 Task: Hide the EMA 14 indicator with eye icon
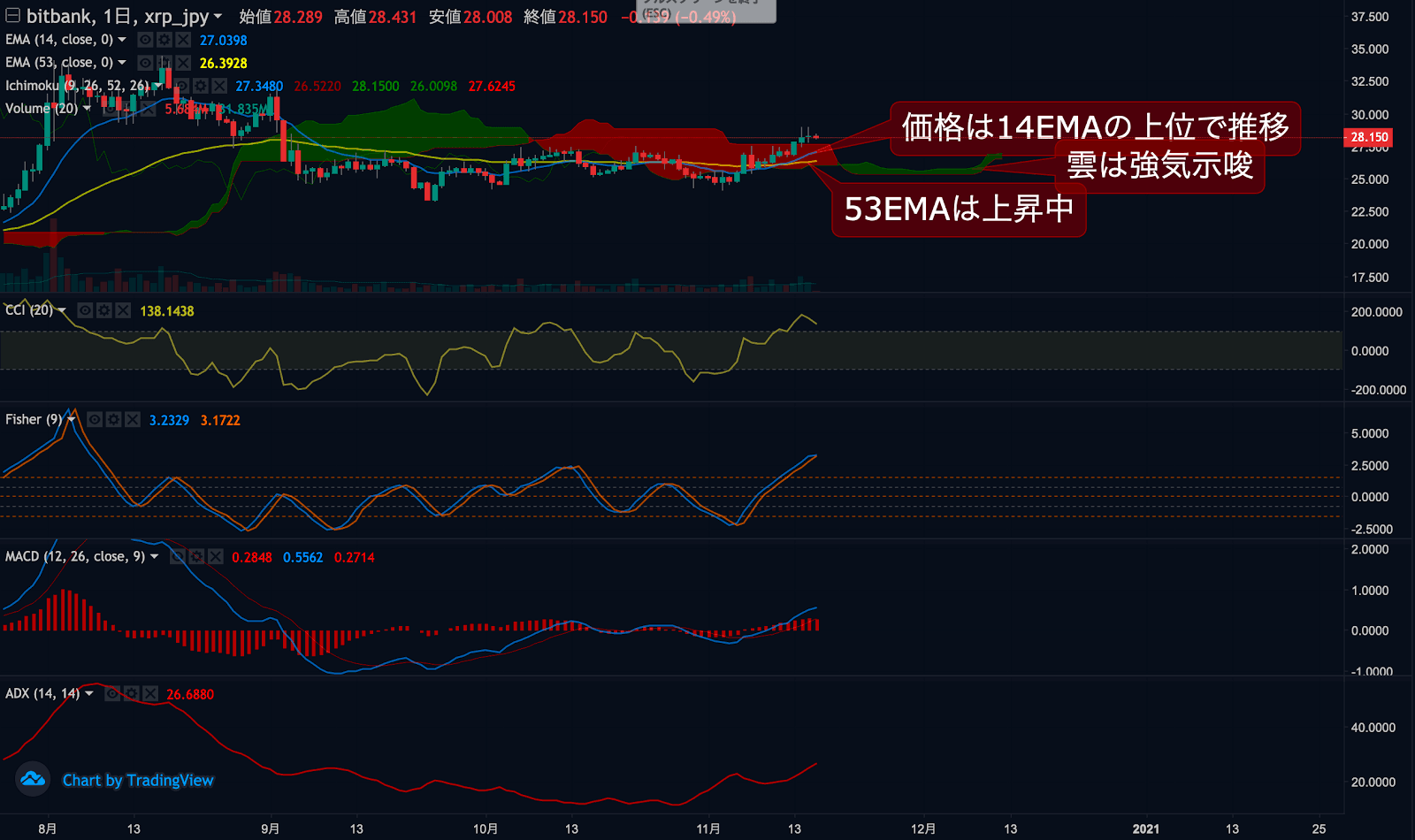[x=145, y=40]
